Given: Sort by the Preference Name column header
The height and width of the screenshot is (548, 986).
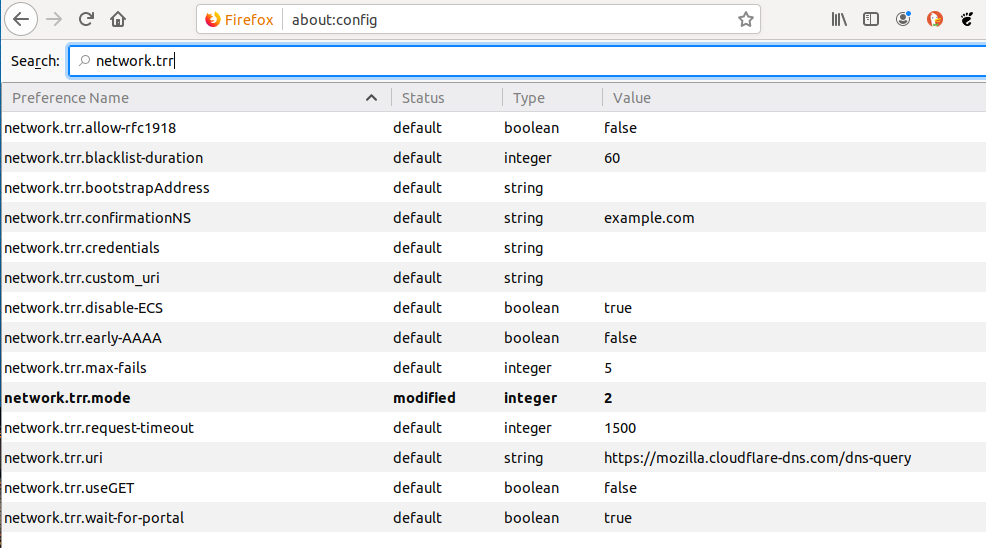Looking at the screenshot, I should (190, 98).
